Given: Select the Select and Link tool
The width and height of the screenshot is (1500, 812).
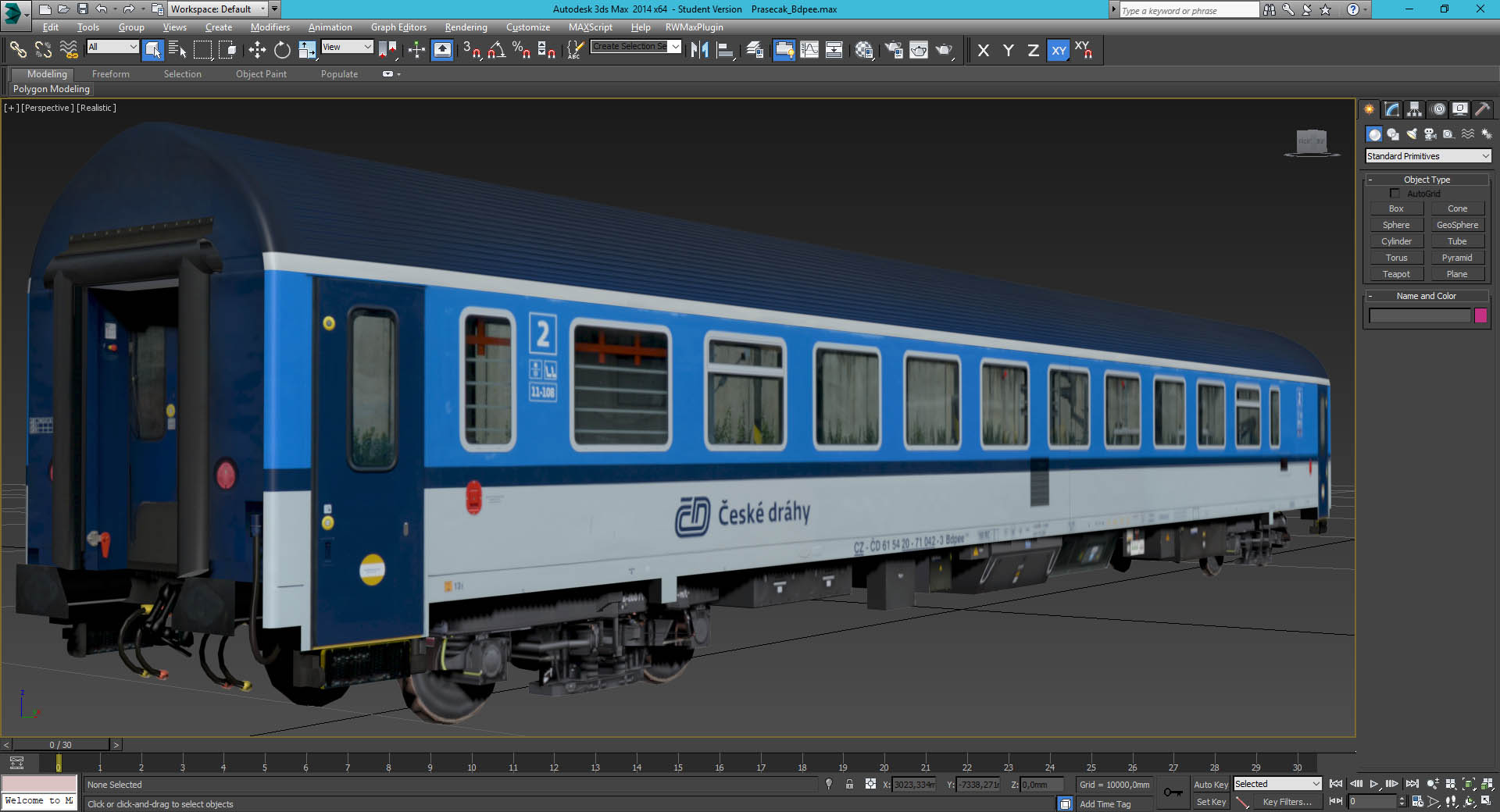Looking at the screenshot, I should [18, 50].
